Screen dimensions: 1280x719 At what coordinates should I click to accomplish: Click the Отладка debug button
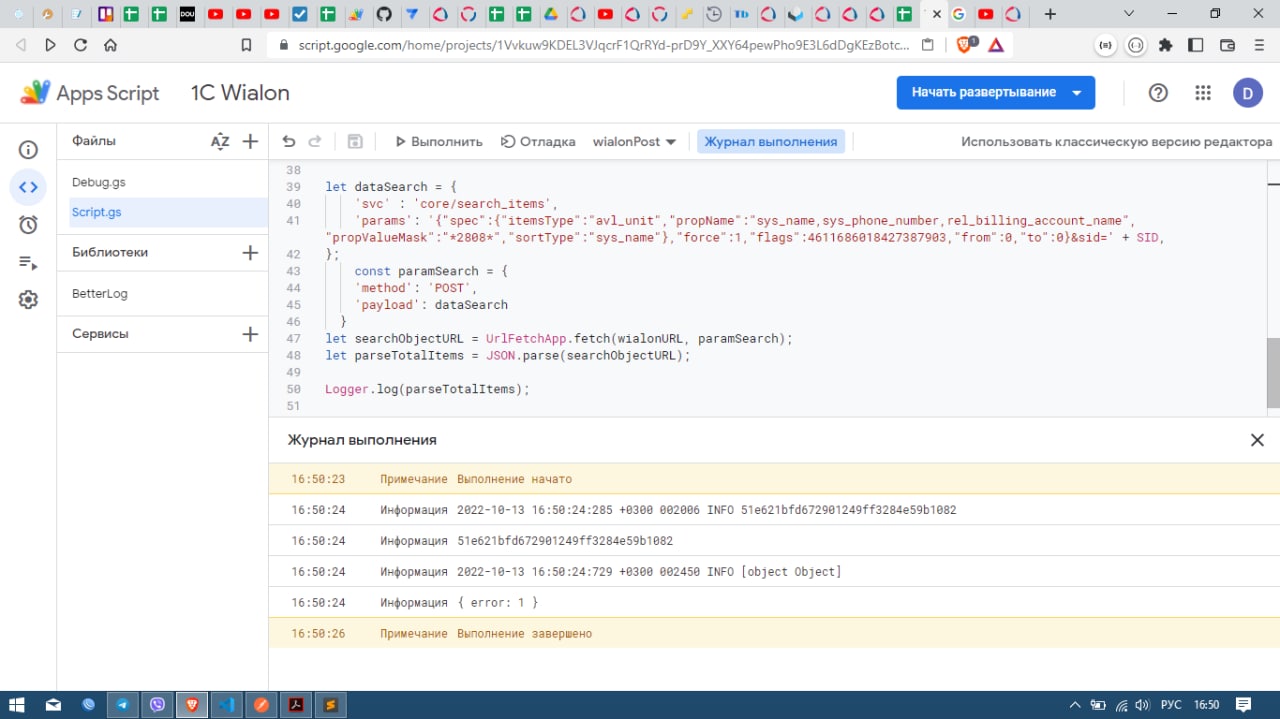pyautogui.click(x=538, y=142)
